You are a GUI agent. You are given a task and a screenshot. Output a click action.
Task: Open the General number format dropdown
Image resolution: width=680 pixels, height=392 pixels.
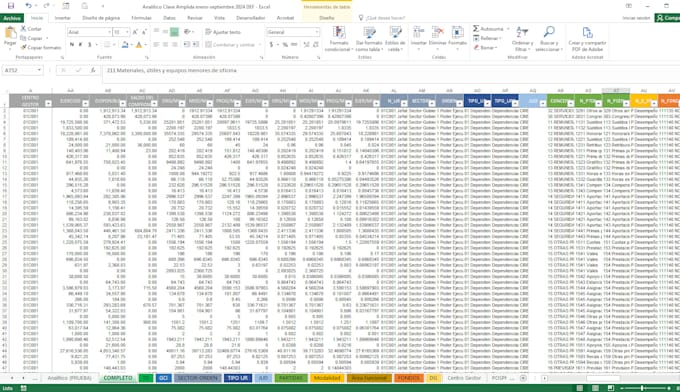[317, 32]
